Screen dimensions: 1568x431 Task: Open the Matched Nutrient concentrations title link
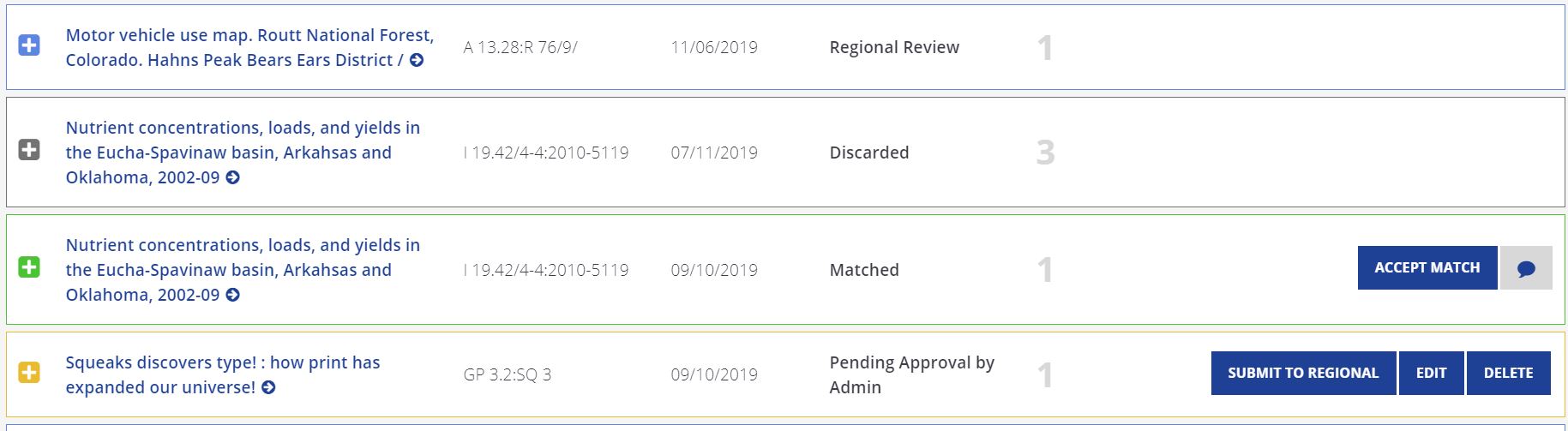tap(243, 269)
